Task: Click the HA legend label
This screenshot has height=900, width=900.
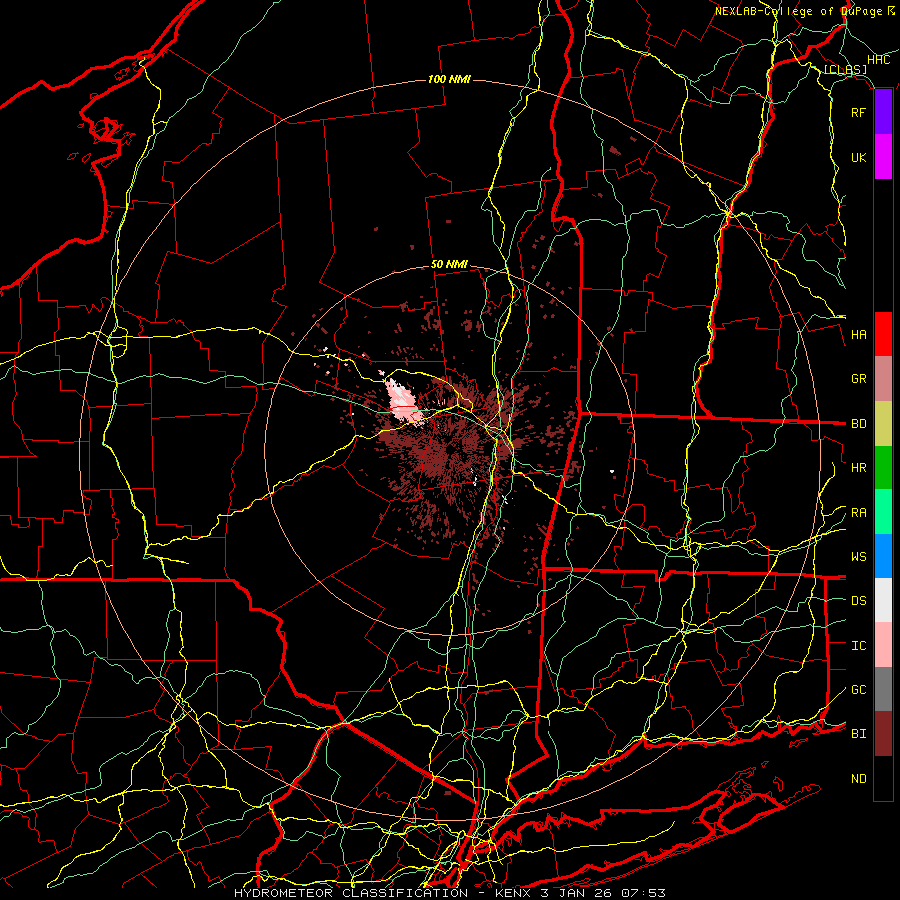Action: (x=858, y=335)
